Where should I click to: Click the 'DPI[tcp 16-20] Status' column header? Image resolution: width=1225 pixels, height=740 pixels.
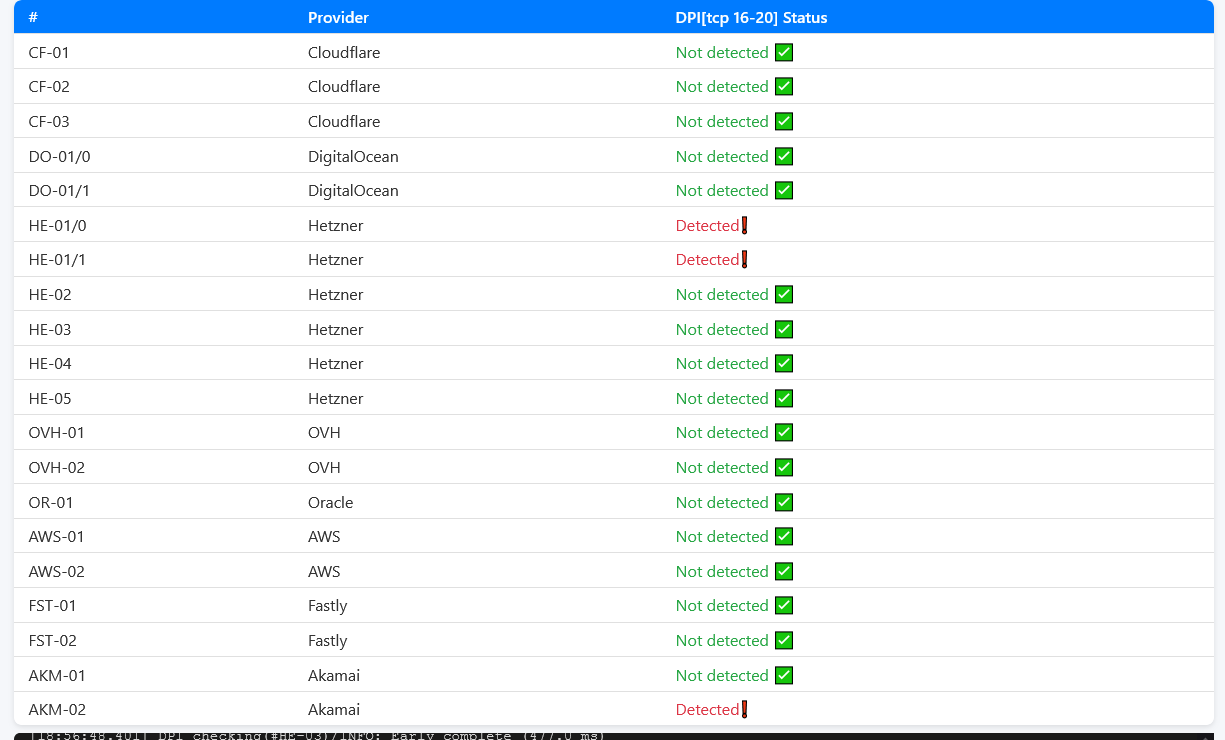751,18
